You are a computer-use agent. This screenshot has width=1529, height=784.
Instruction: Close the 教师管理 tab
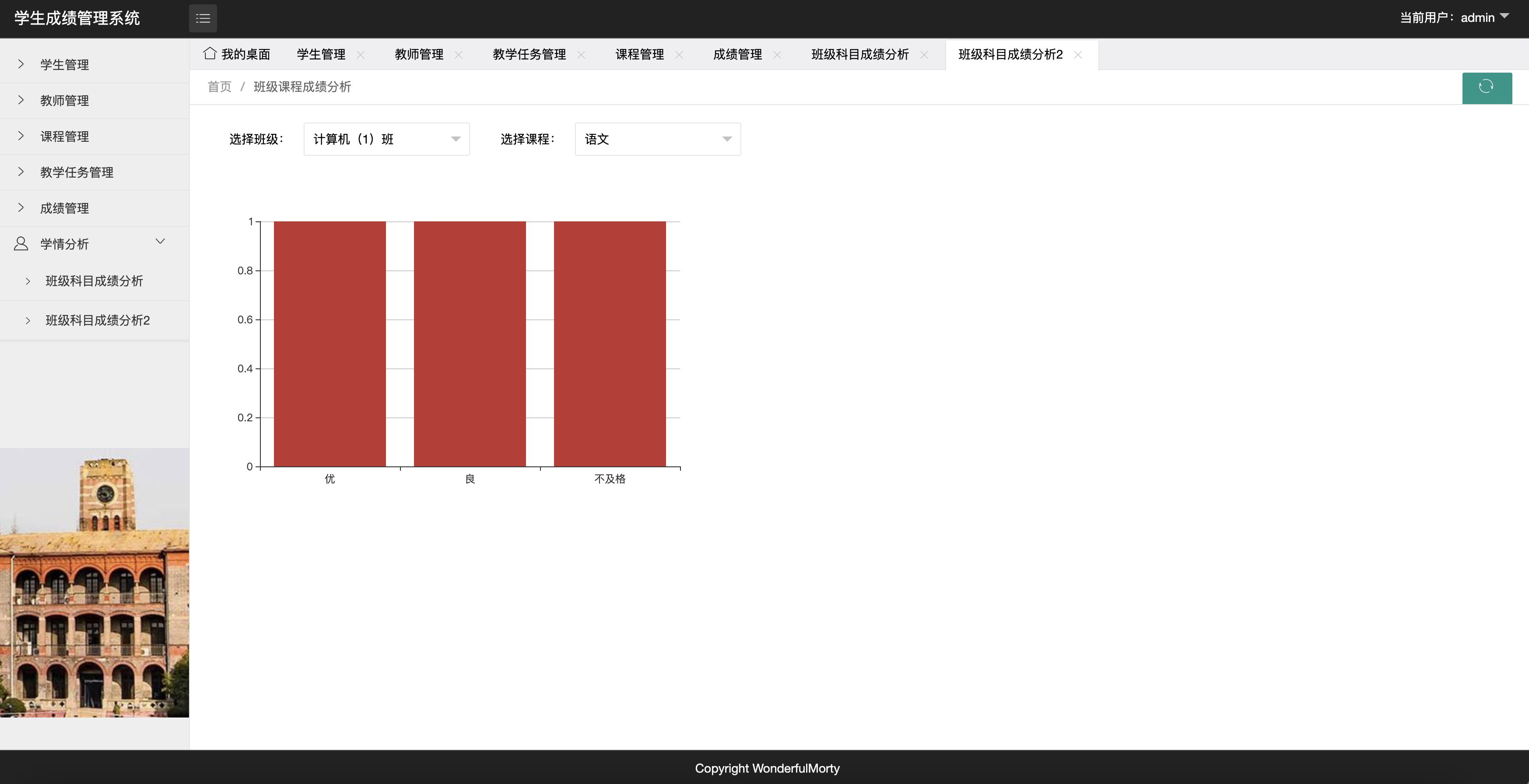tap(458, 55)
